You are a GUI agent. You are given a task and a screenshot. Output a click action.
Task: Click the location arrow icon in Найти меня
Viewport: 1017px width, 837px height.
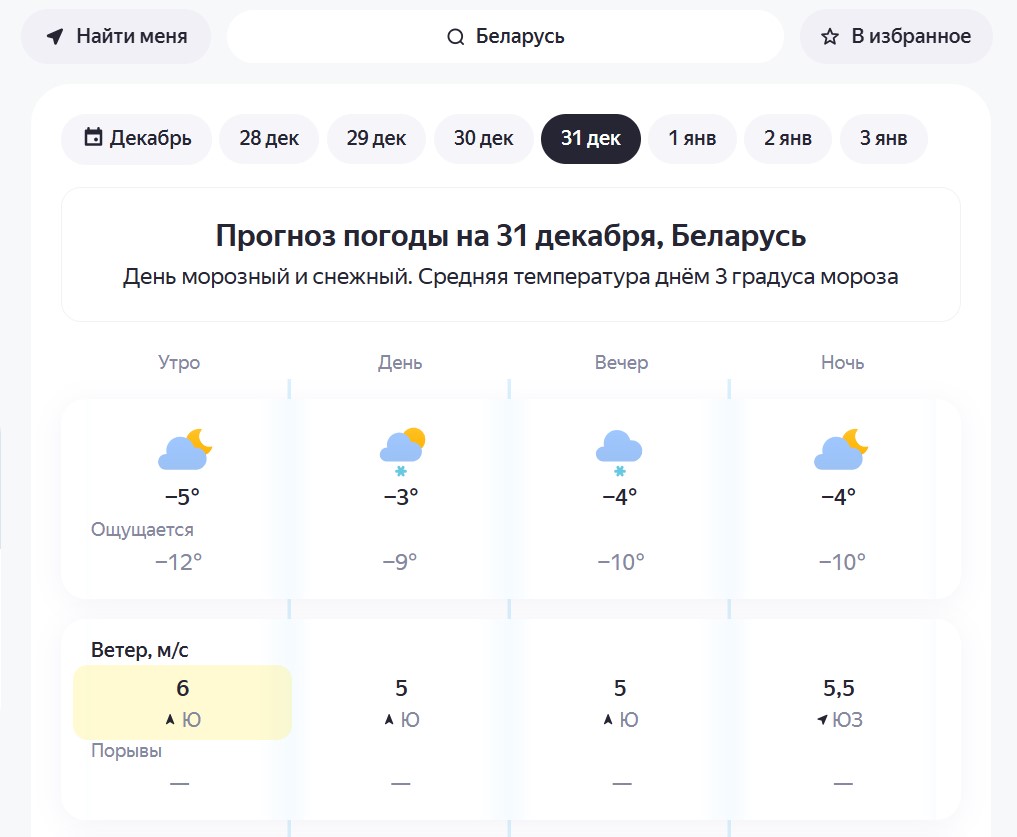[x=55, y=36]
